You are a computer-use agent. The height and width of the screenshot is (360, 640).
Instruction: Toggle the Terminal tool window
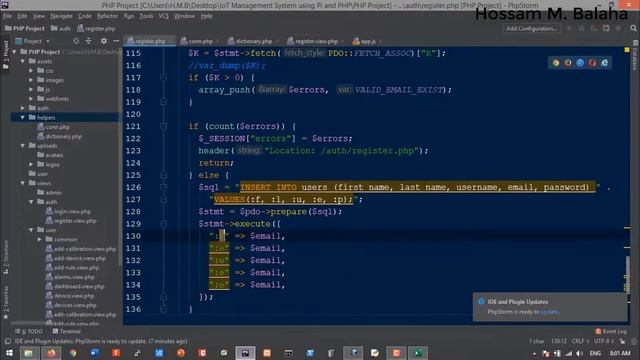point(67,331)
